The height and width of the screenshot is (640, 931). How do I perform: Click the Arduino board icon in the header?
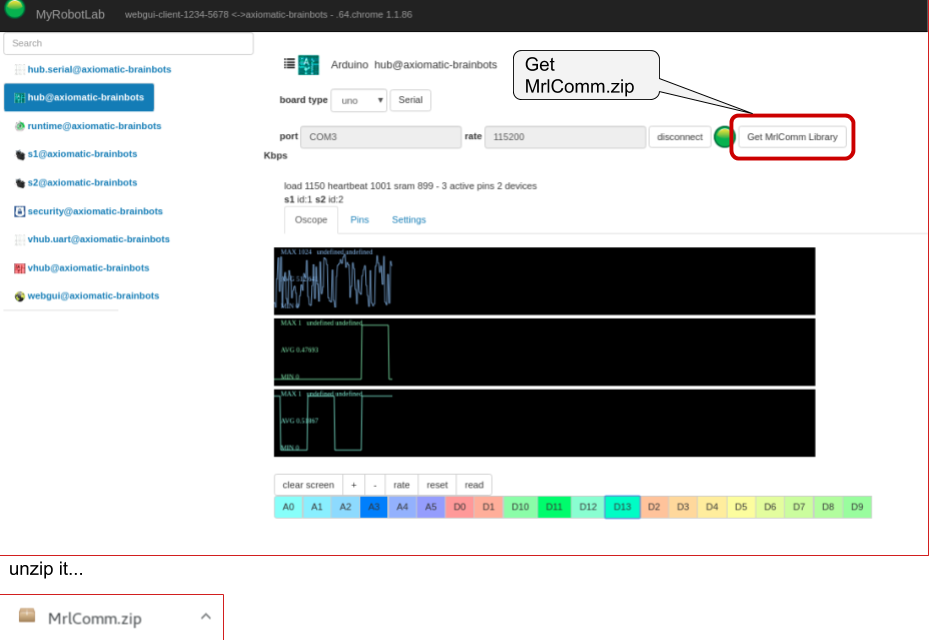309,63
